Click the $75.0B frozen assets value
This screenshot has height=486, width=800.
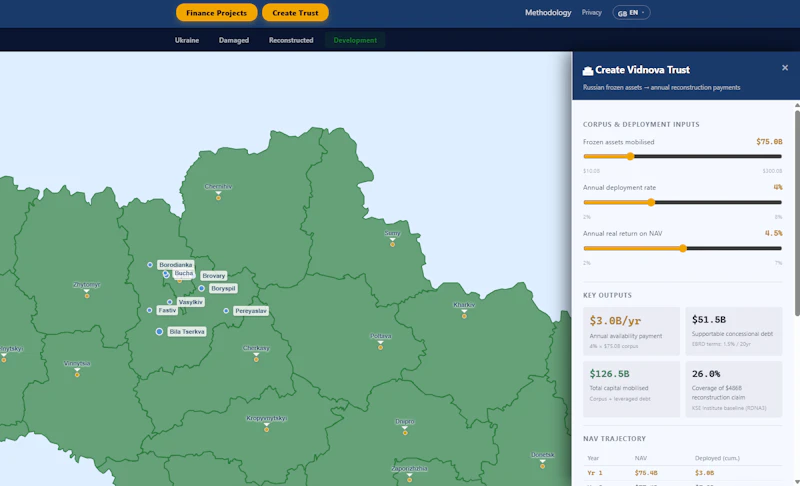coord(769,142)
